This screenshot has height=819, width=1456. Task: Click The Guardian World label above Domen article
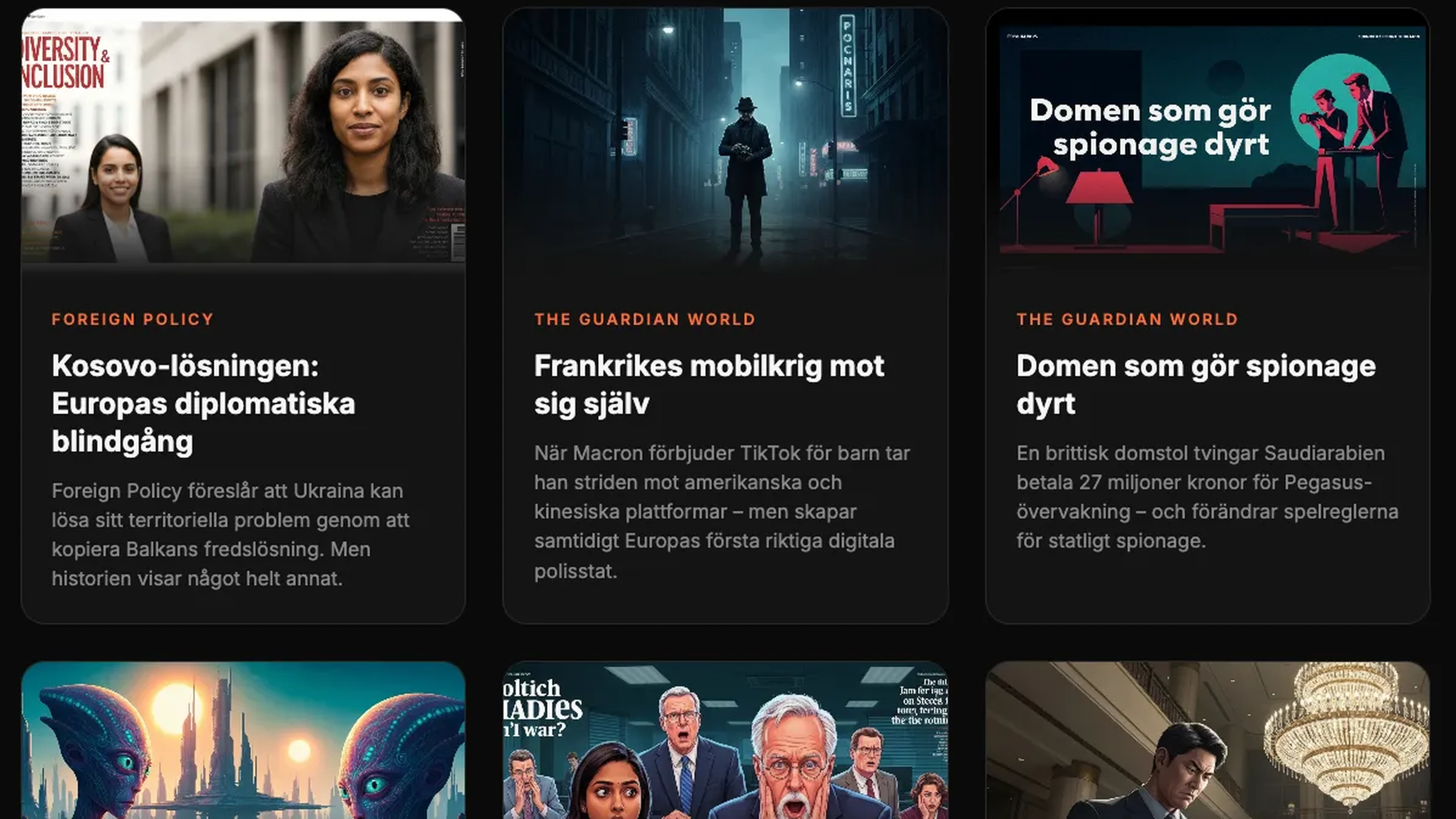(1128, 319)
